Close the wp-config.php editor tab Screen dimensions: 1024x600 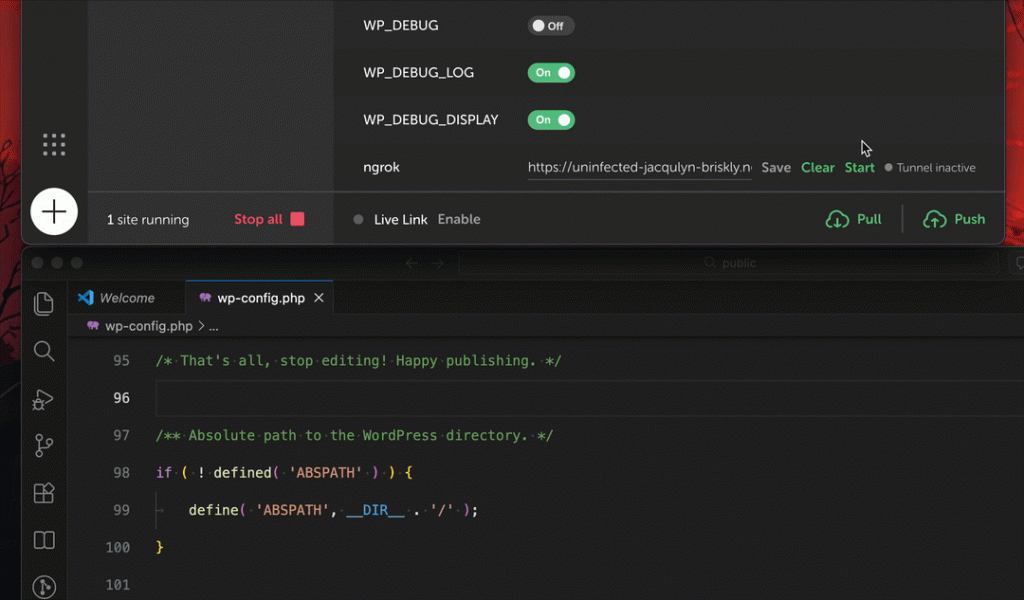[319, 297]
